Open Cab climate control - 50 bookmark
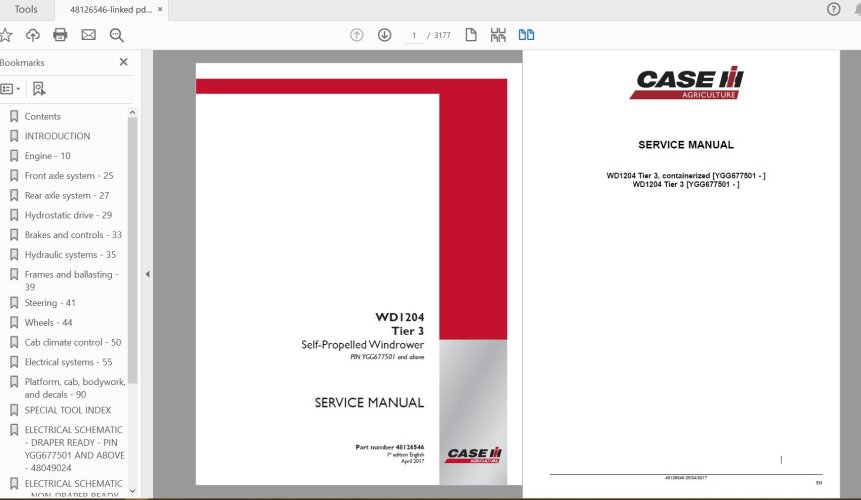The image size is (861, 500). point(72,342)
